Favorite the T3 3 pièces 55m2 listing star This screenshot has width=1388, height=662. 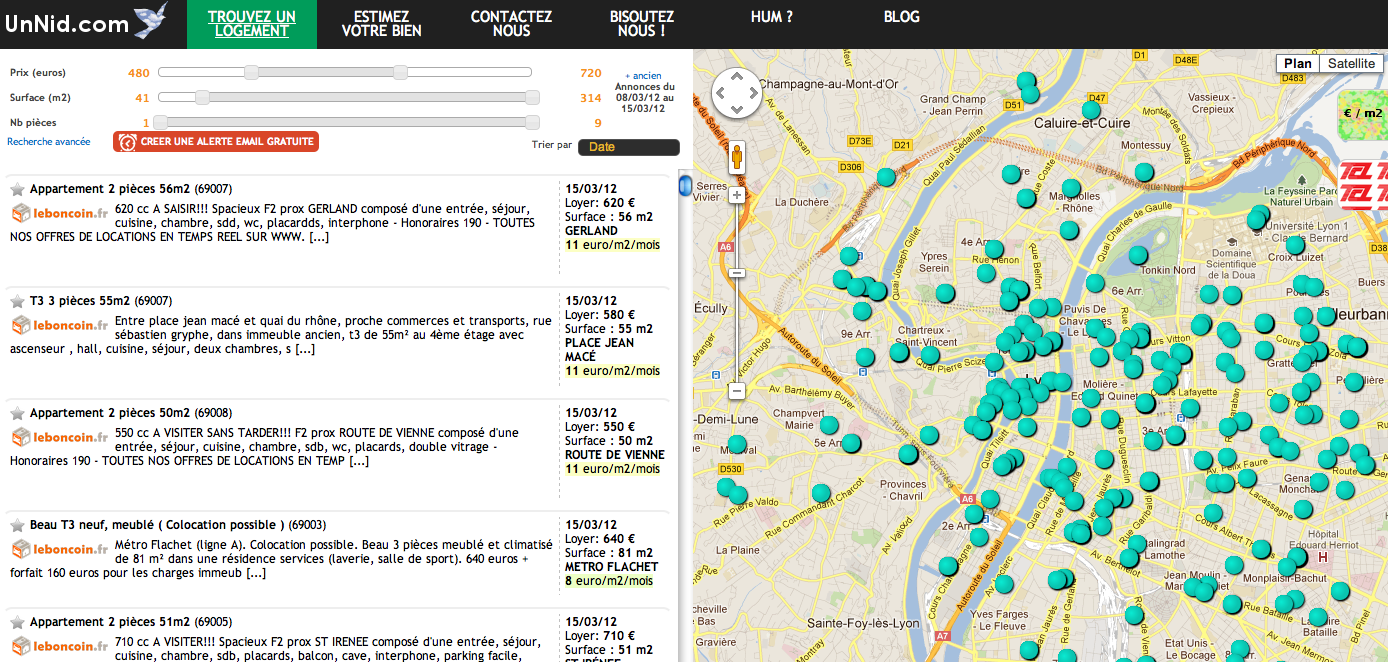[x=17, y=301]
